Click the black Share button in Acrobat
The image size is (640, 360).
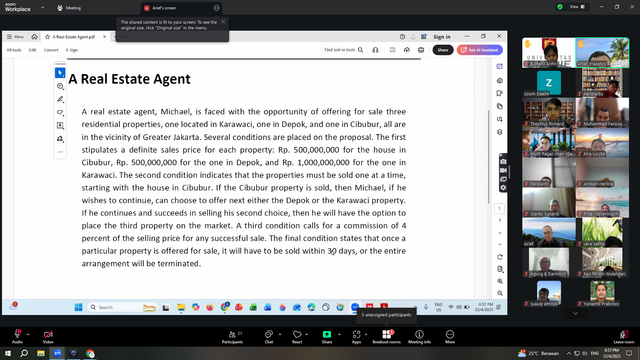[x=443, y=50]
